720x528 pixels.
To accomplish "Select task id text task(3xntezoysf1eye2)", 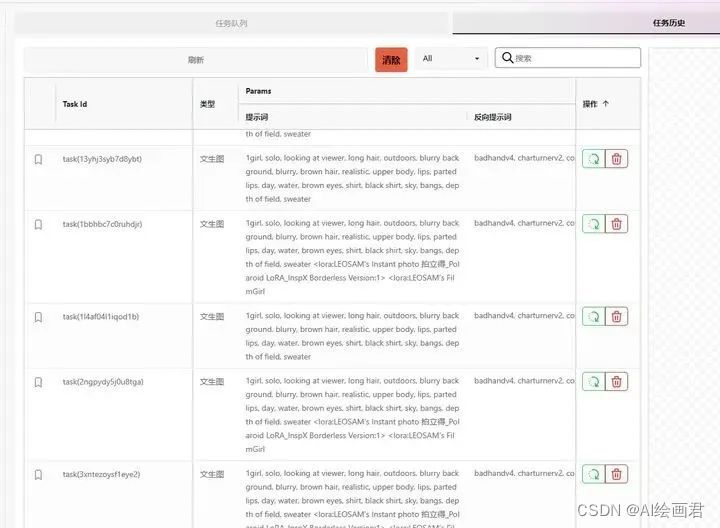I will pyautogui.click(x=101, y=474).
